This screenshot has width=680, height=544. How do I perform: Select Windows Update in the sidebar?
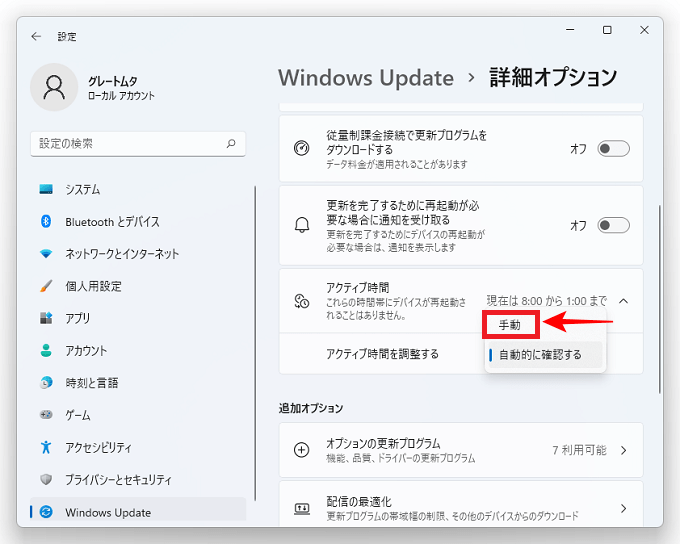[x=138, y=510]
